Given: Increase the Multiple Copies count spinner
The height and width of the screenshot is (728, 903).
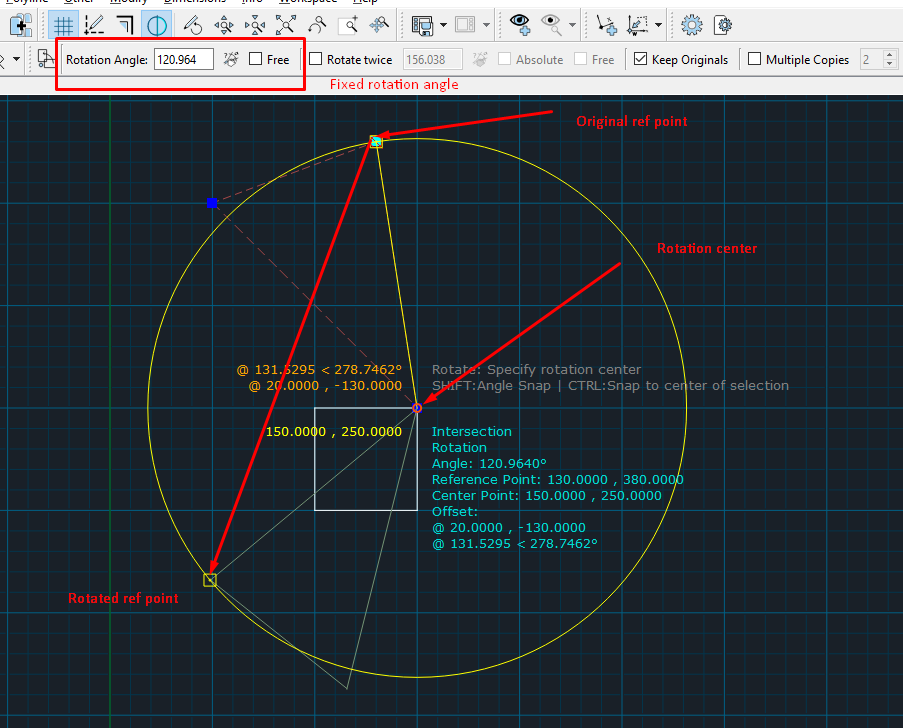Looking at the screenshot, I should click(891, 55).
